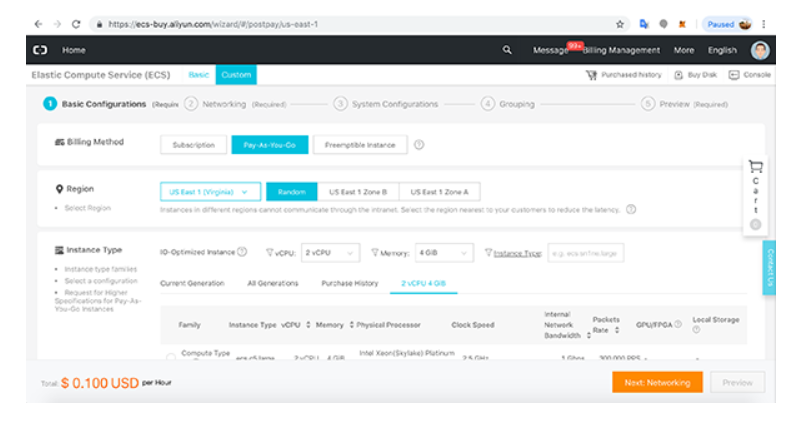Click the IO-Optimized Instance help icon

click(x=242, y=252)
